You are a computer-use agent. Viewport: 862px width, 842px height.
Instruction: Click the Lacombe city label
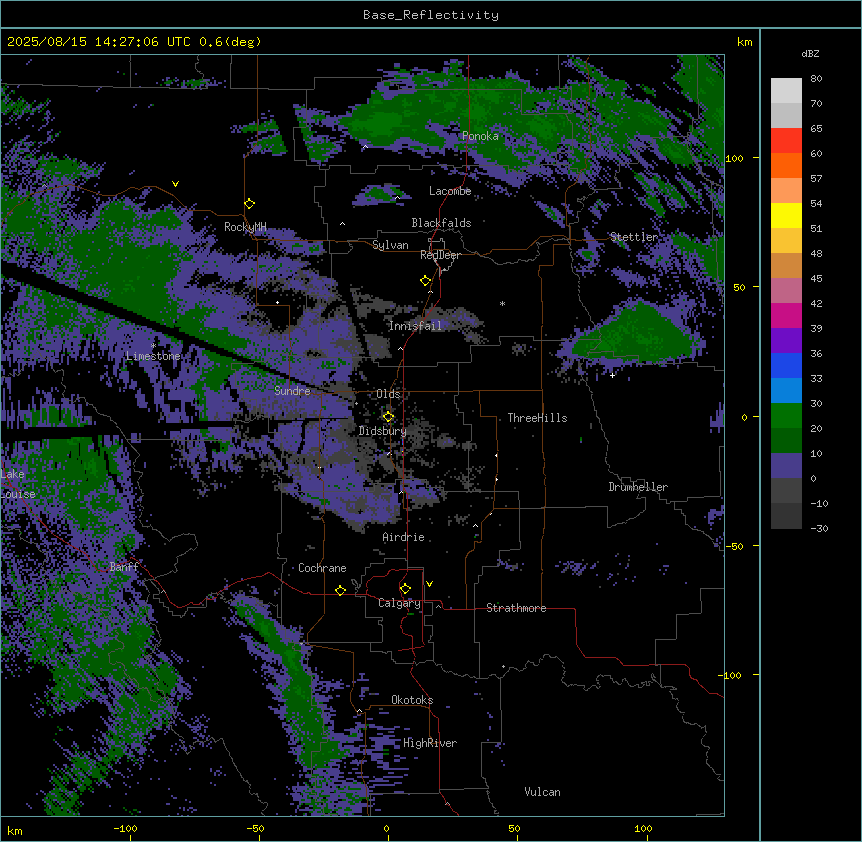[x=450, y=191]
